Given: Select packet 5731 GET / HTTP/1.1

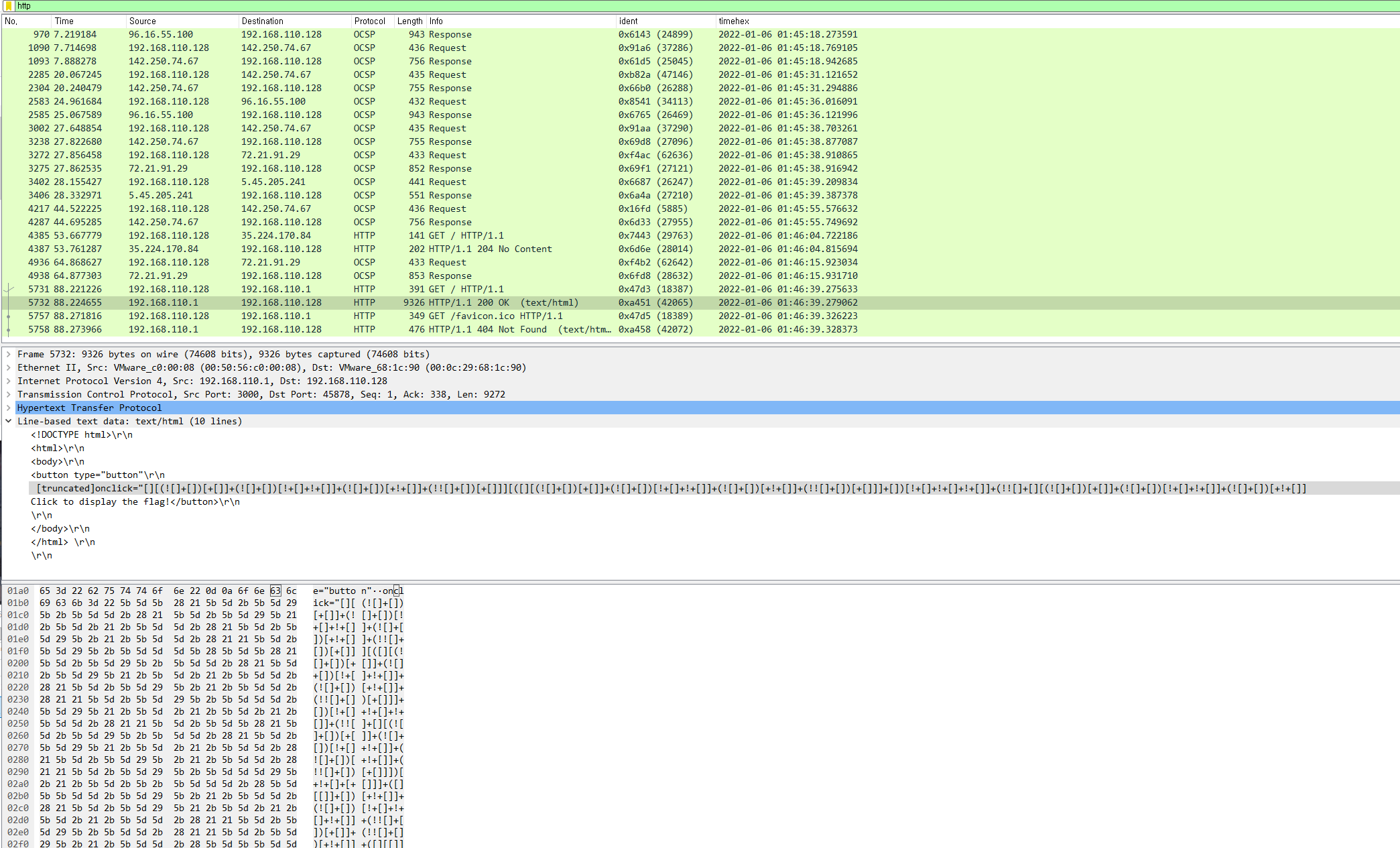Looking at the screenshot, I should (x=466, y=289).
